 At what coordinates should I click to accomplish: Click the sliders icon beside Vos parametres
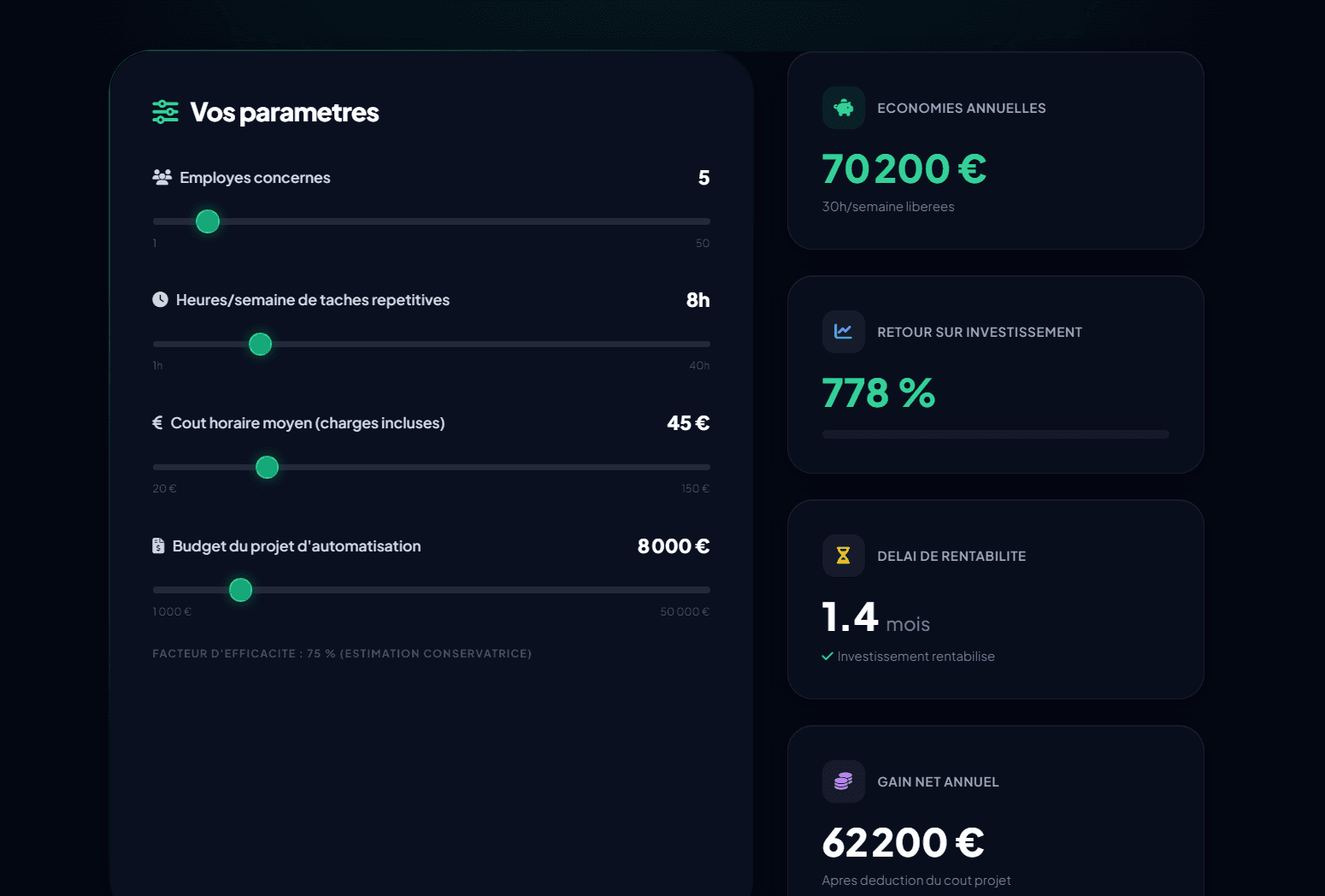click(165, 112)
